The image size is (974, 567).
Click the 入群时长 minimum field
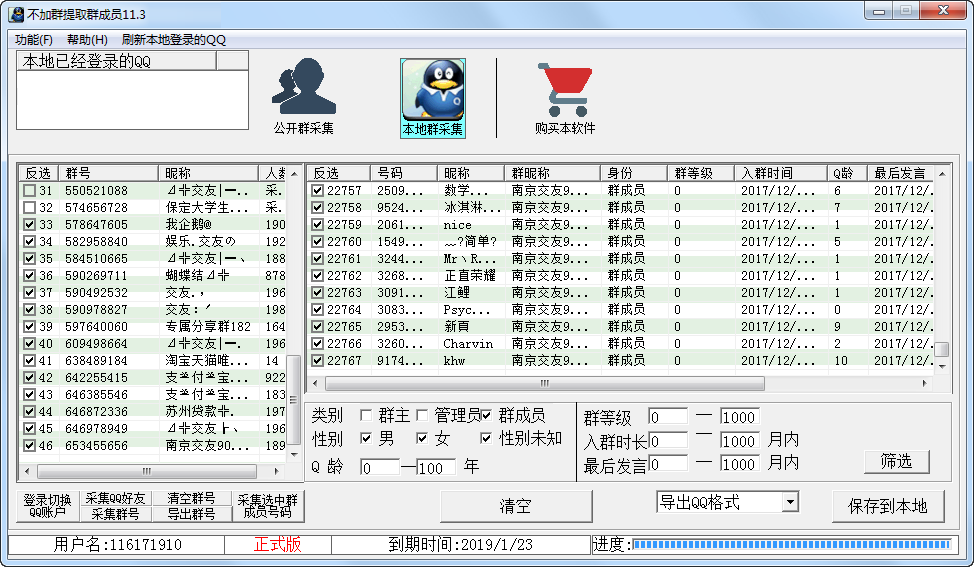[x=668, y=440]
